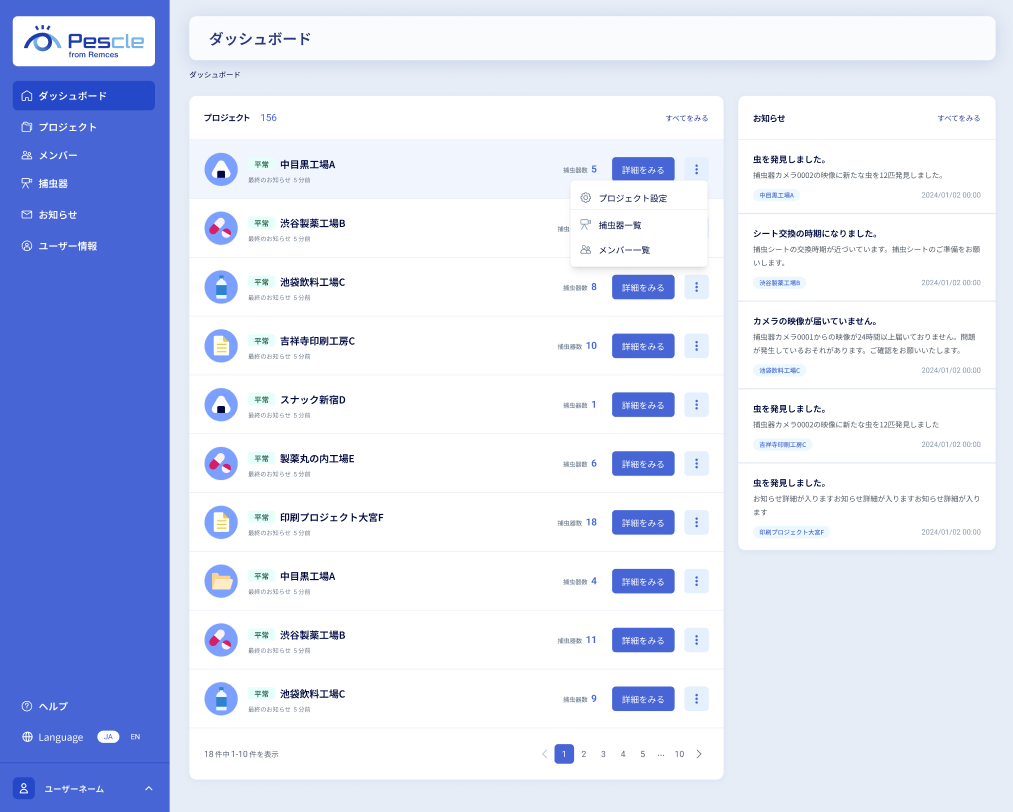Click the onigiri icon of スナック新宿D
The width and height of the screenshot is (1013, 812).
pos(221,405)
